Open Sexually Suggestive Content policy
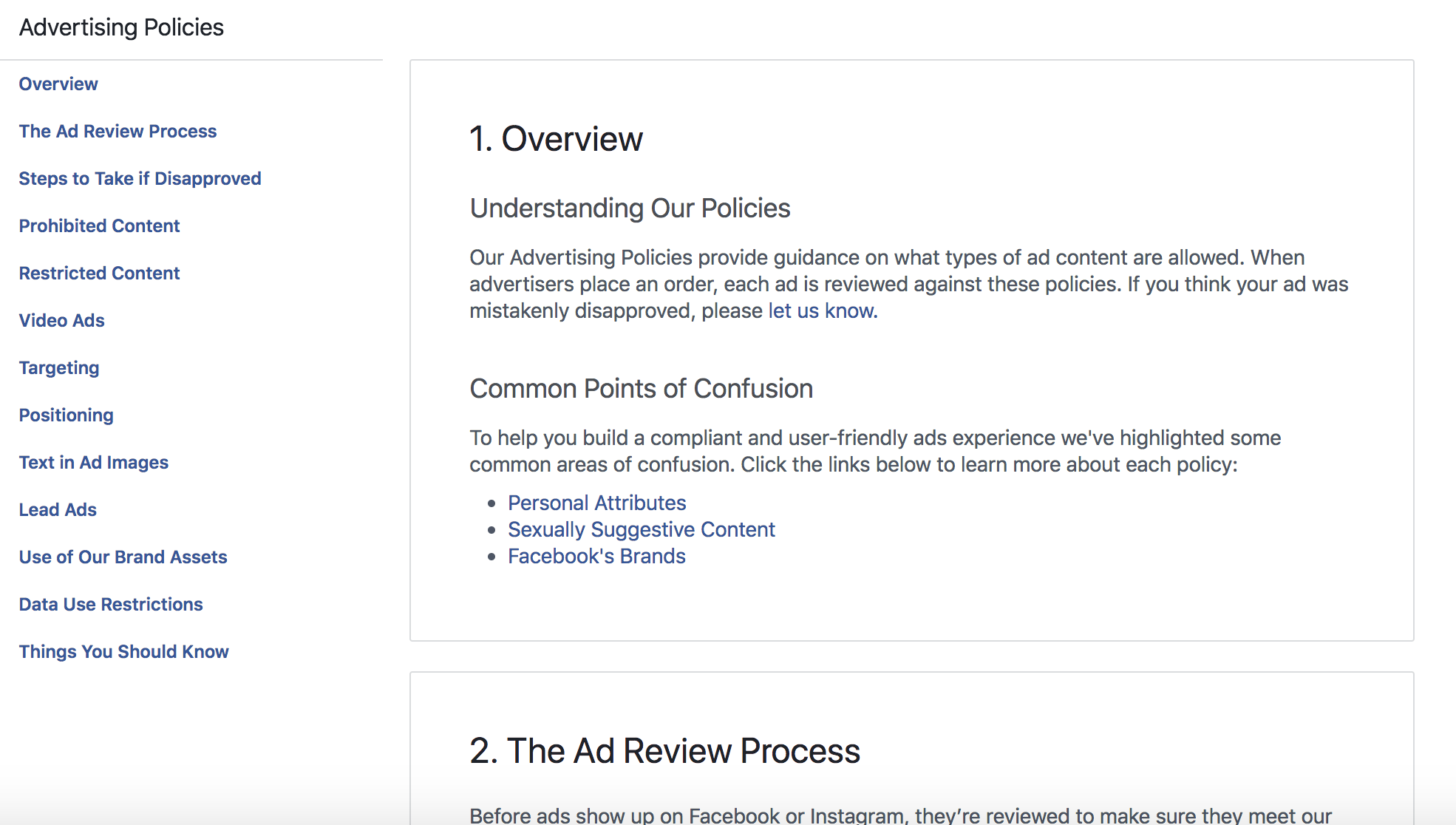Screen dimensions: 1456x825 pos(641,528)
